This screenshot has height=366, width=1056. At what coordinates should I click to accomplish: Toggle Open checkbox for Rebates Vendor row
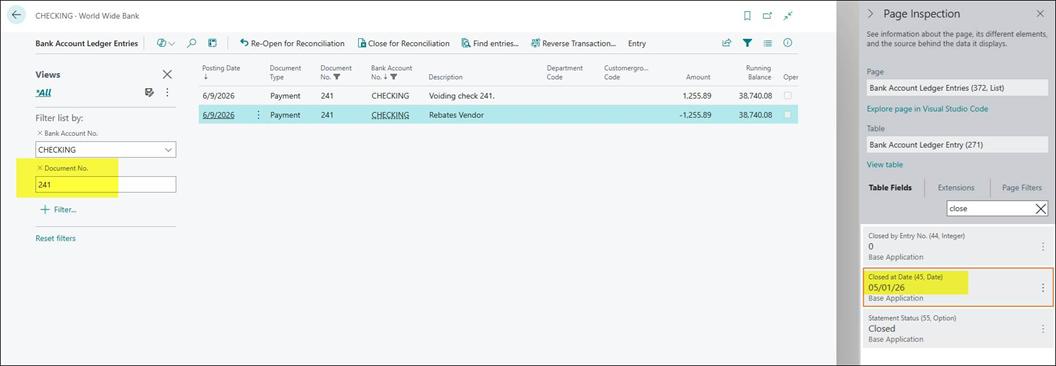[788, 115]
